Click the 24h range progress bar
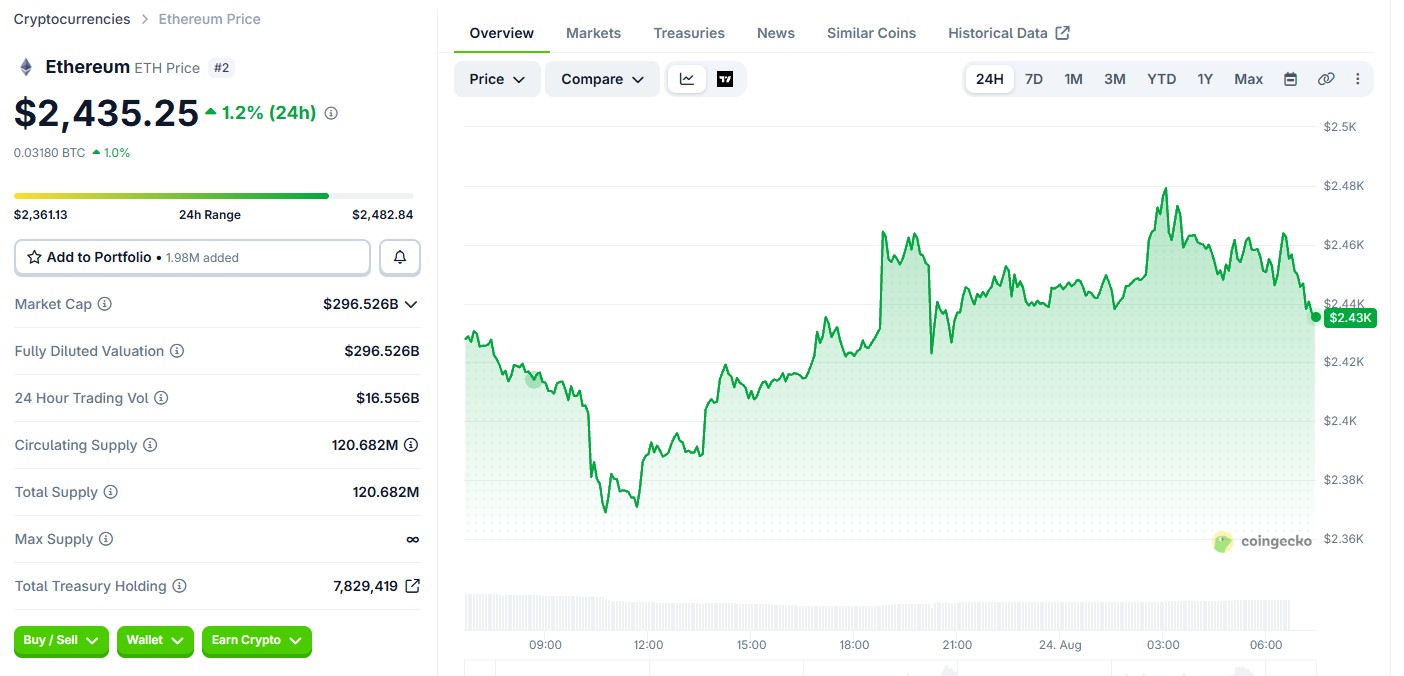Image resolution: width=1404 pixels, height=676 pixels. (x=213, y=196)
